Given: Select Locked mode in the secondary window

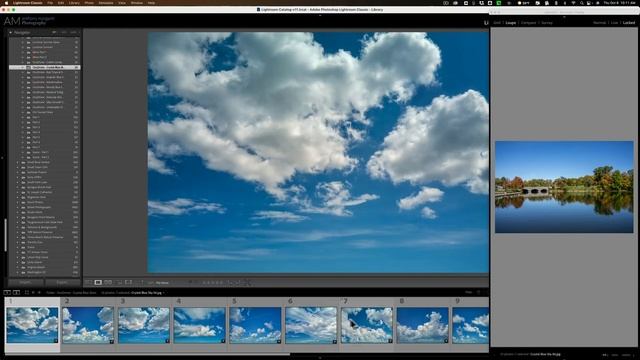Looking at the screenshot, I should [x=629, y=23].
